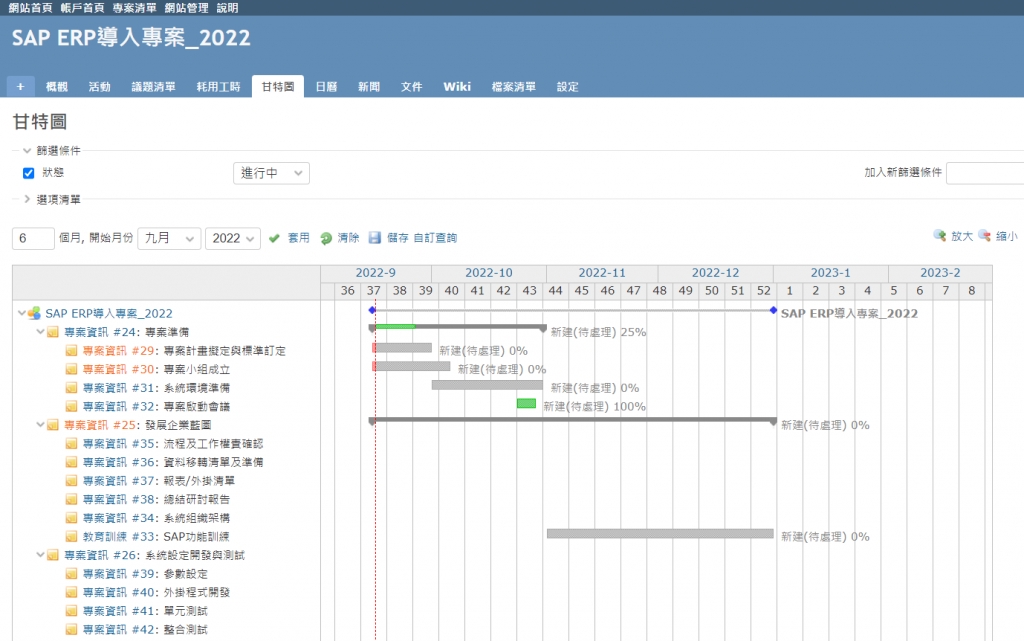Click the Save (儲存) floppy disk icon

tap(375, 238)
